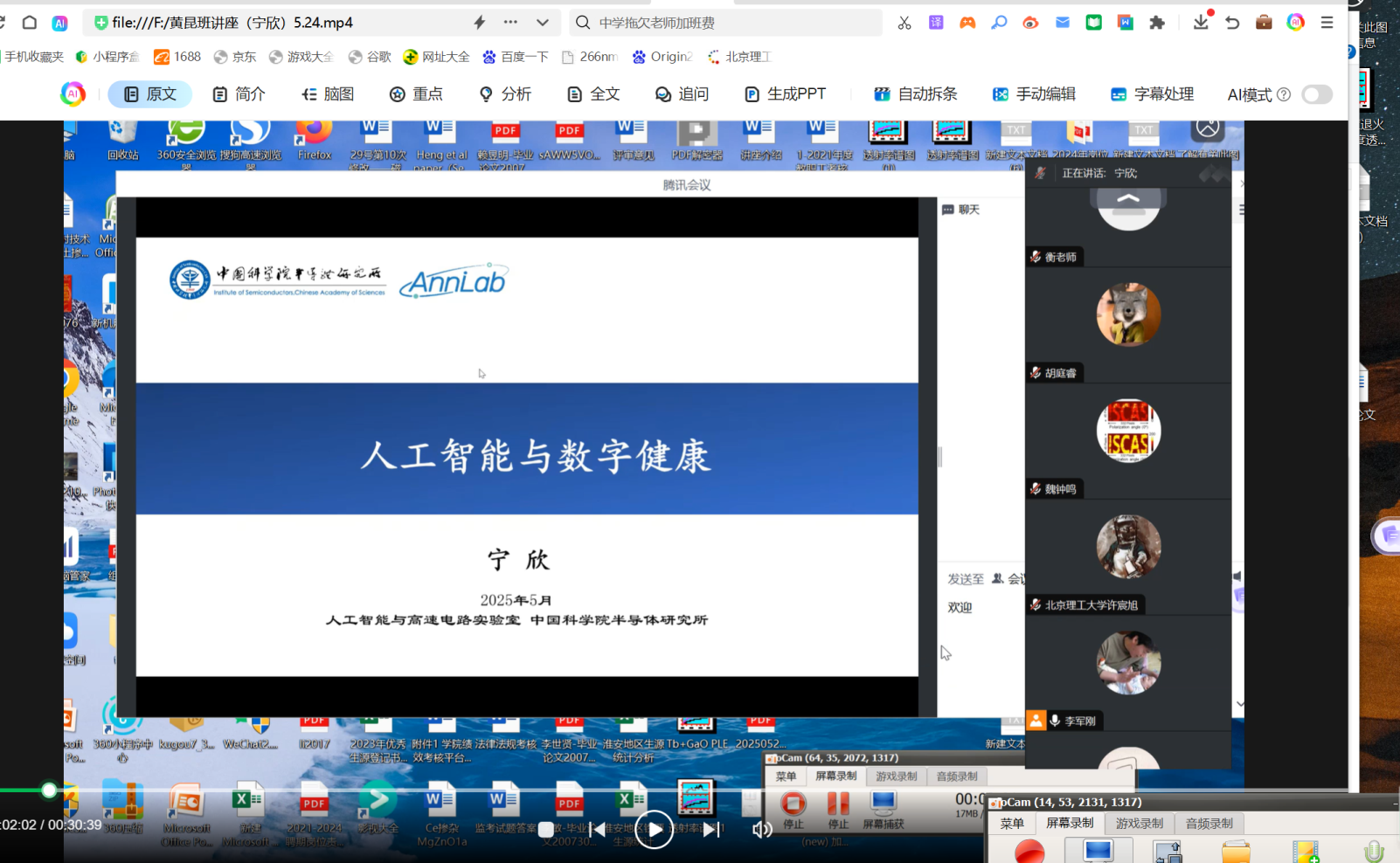Go back to the previous video

point(598,829)
